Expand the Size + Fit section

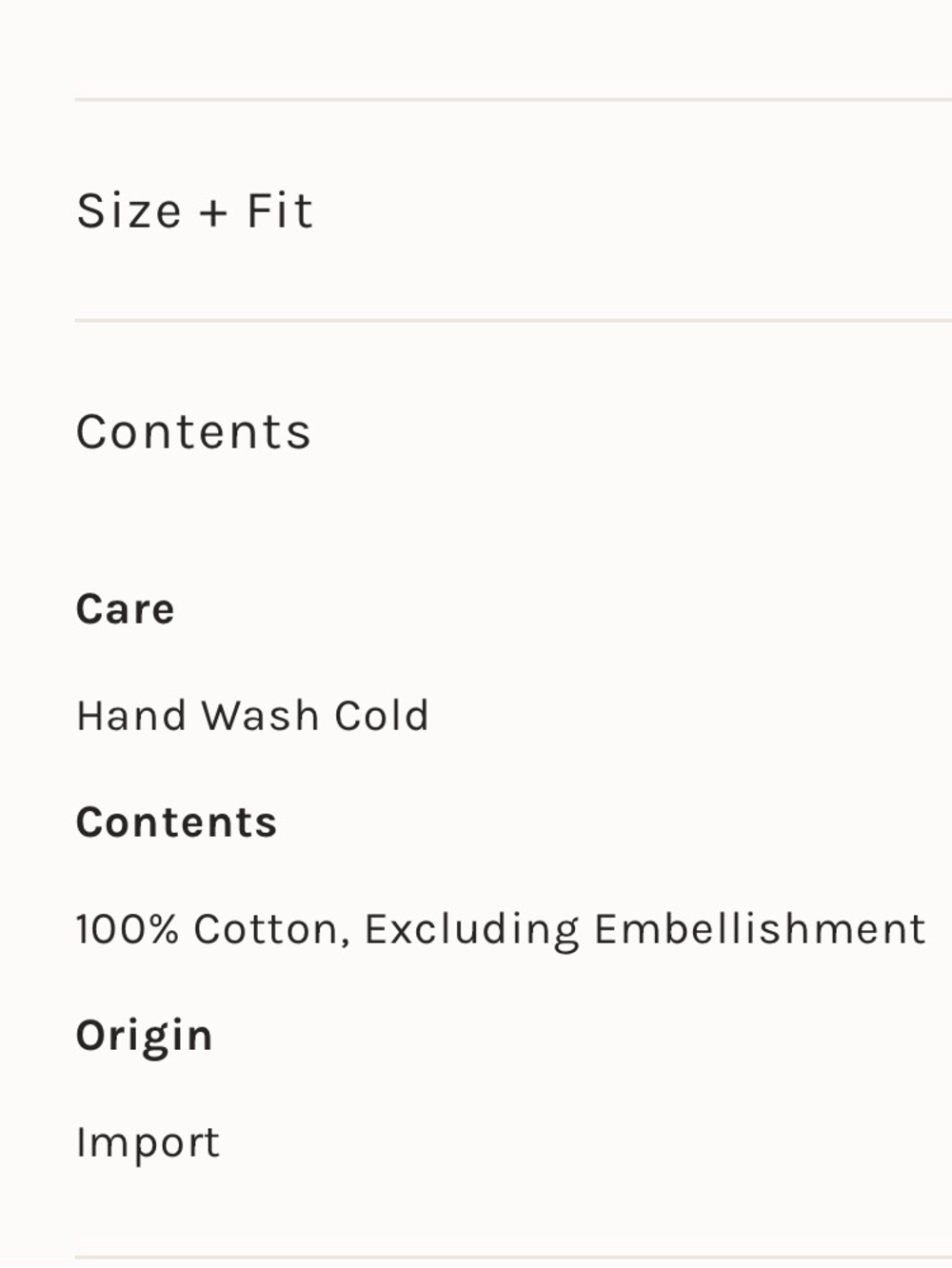(x=513, y=210)
